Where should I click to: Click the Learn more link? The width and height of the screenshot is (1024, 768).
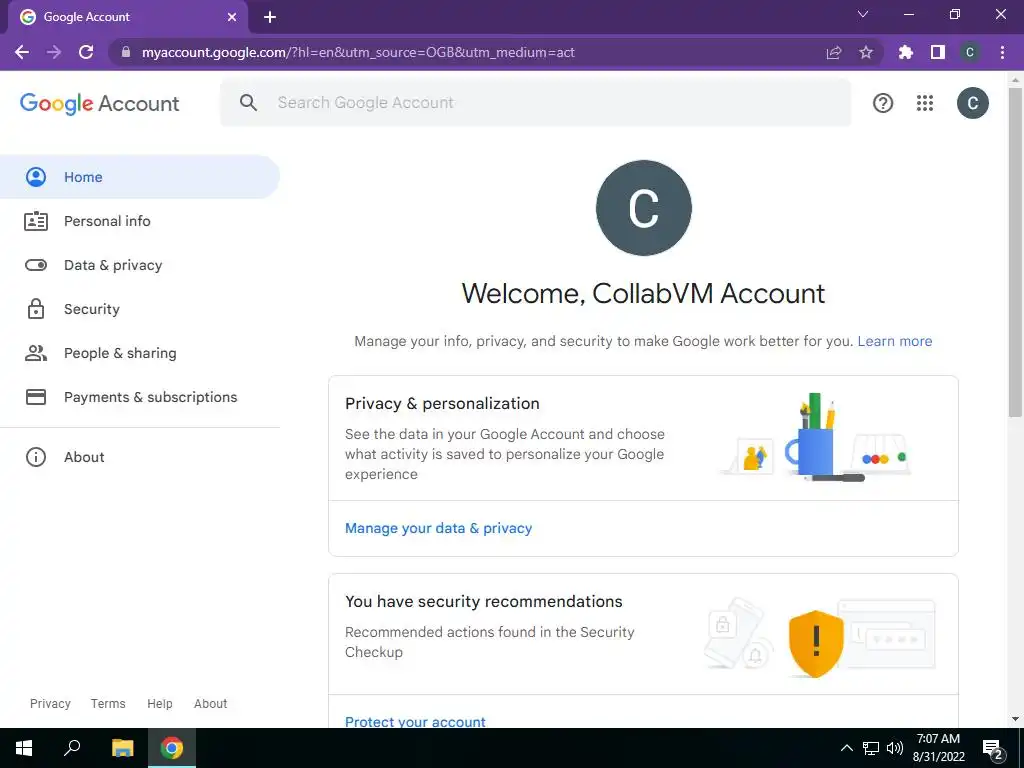tap(895, 341)
